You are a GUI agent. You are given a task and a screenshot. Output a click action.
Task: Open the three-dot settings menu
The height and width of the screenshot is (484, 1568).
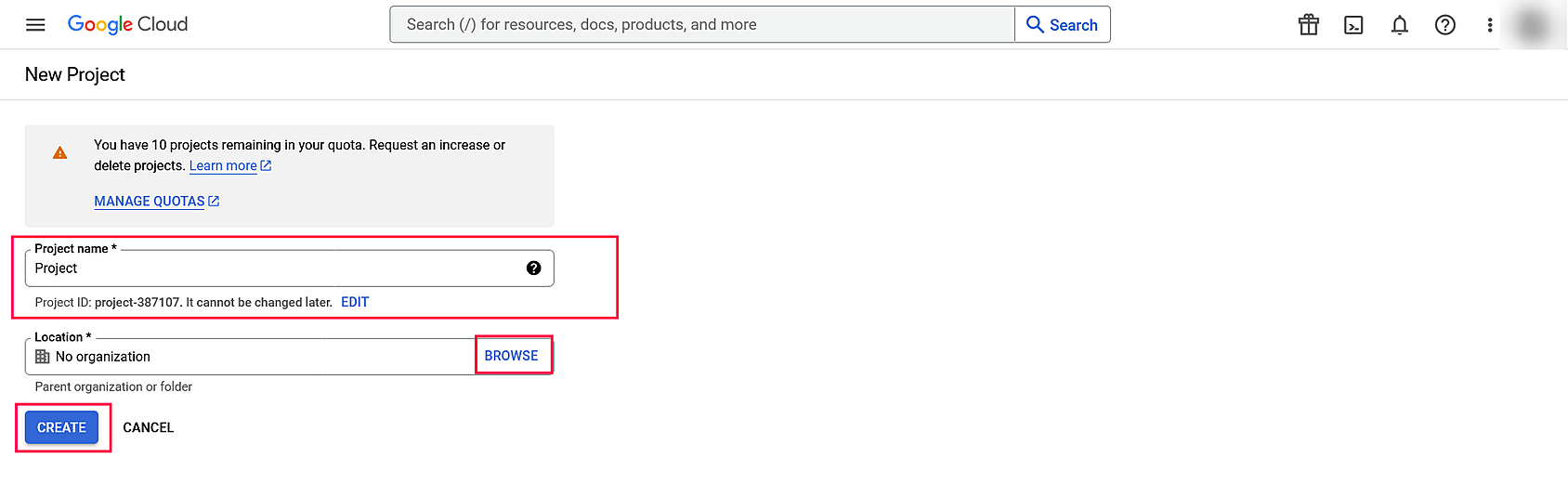1490,25
